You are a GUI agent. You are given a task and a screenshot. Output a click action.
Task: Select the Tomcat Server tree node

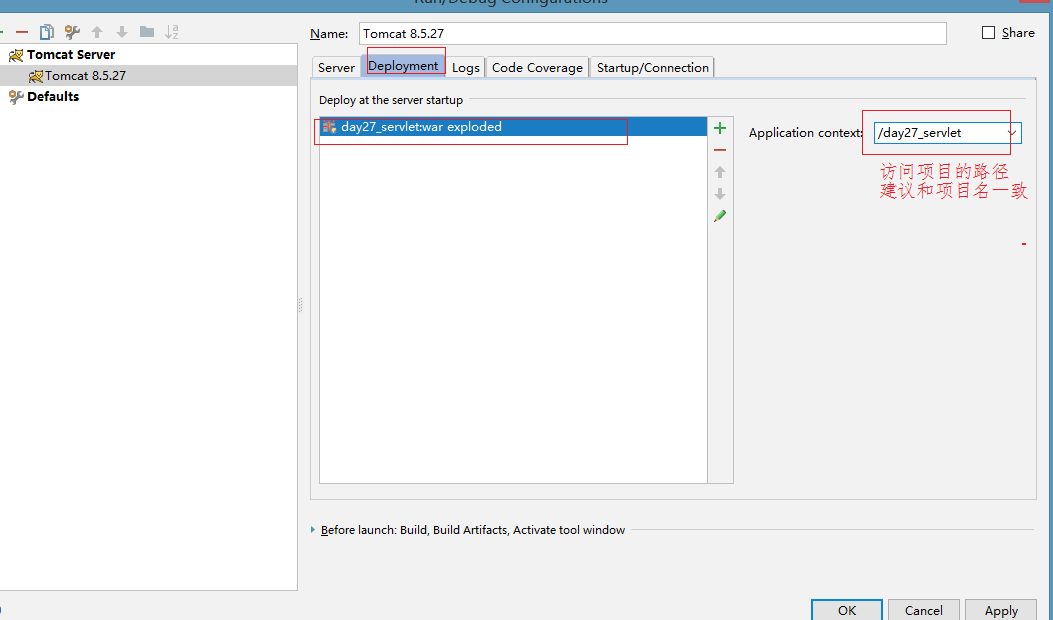[x=70, y=55]
